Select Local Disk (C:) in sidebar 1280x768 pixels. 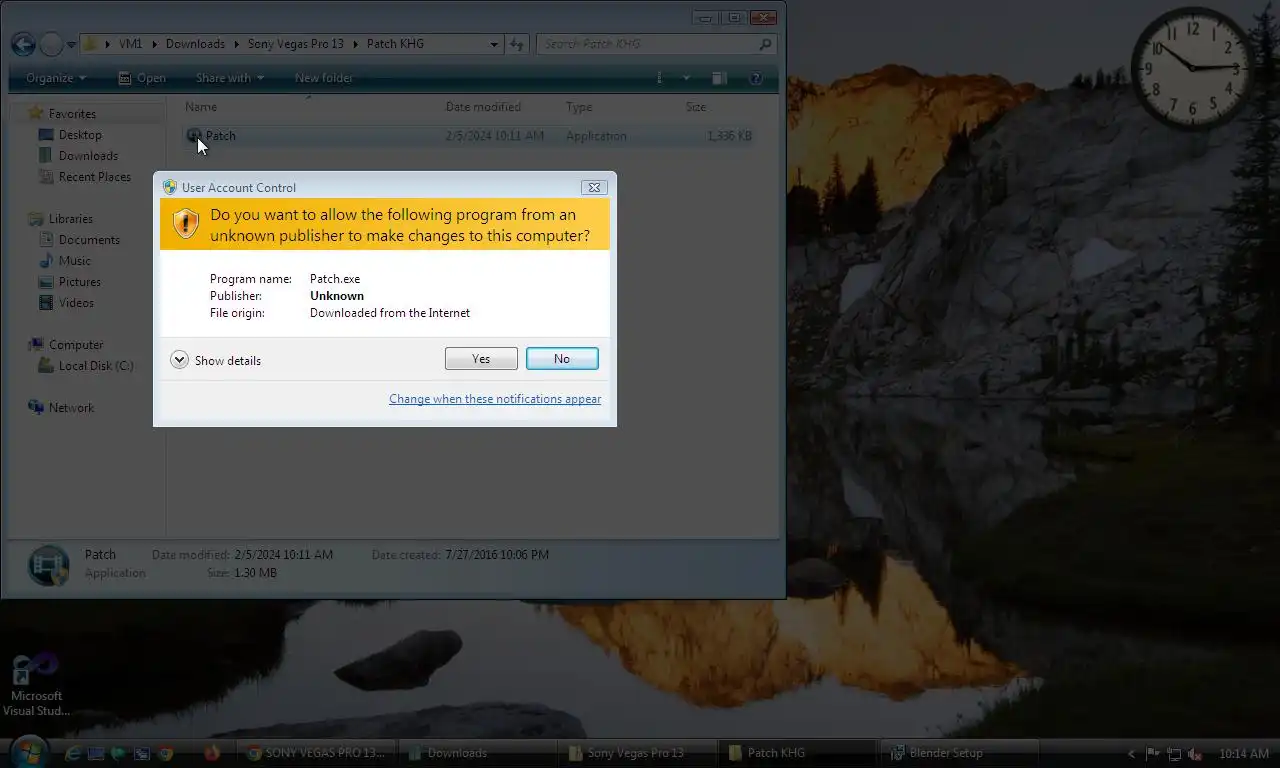[x=95, y=366]
